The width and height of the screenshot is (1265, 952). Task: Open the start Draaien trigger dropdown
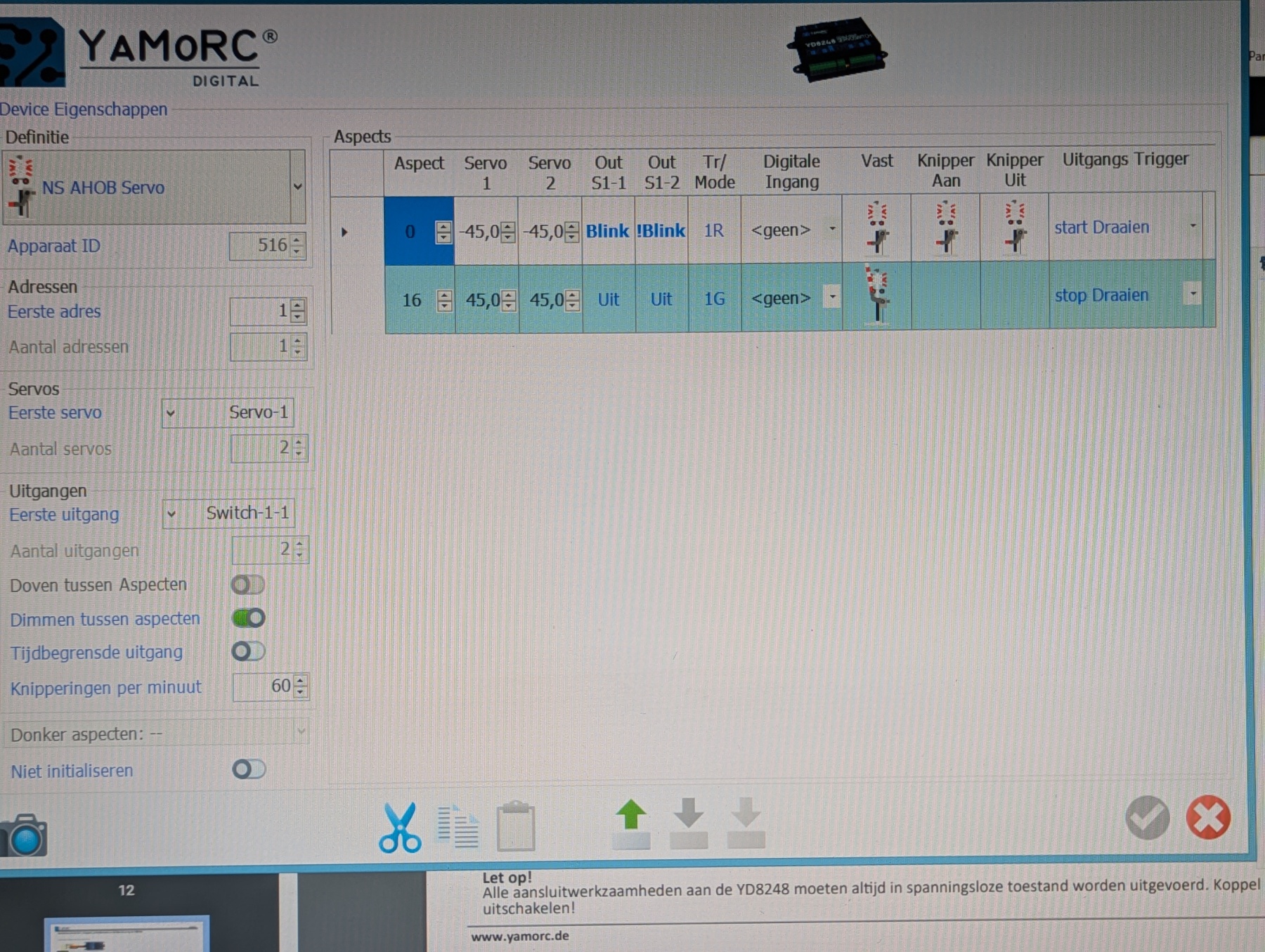[1193, 227]
